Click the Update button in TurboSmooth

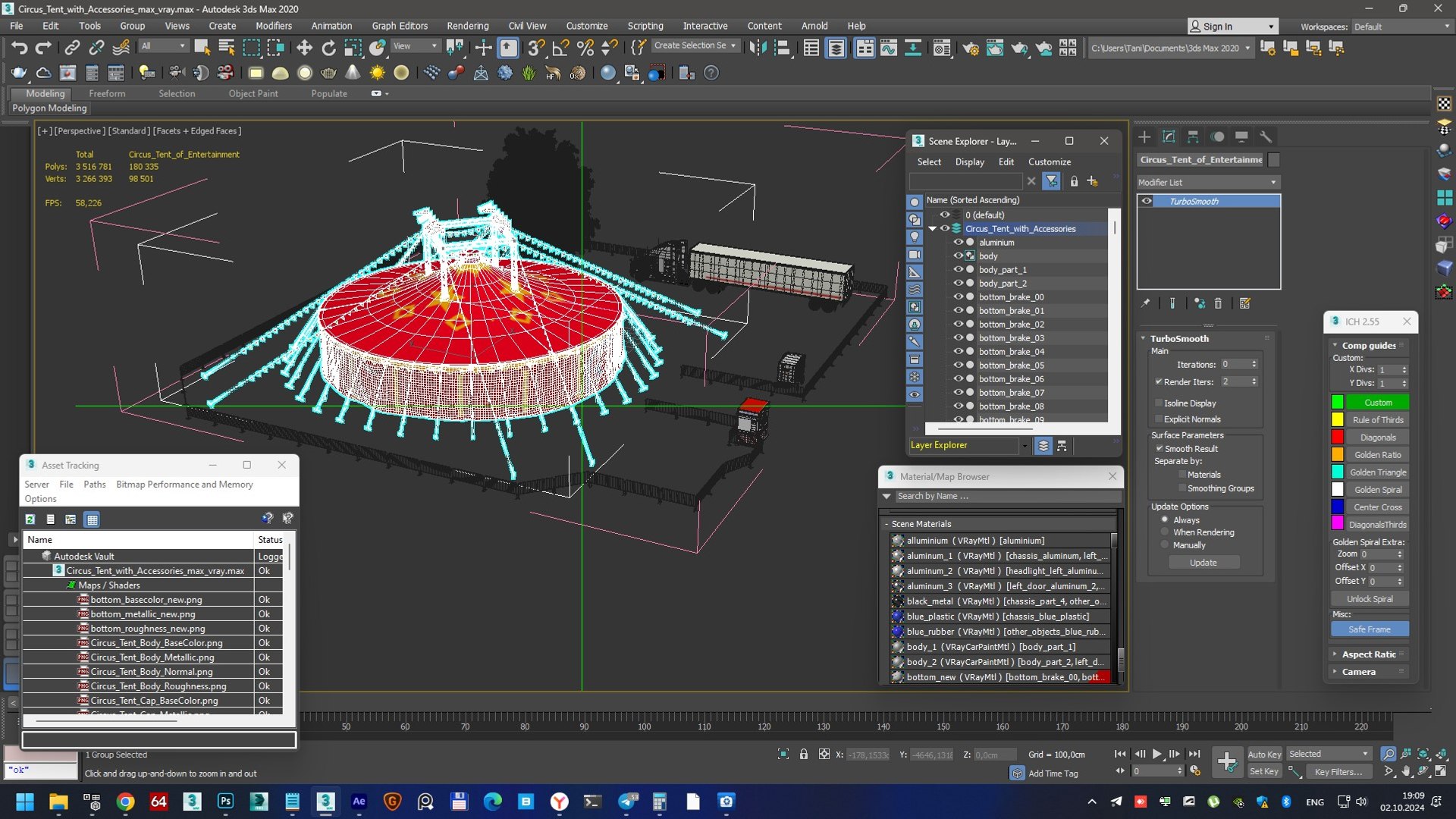(1203, 562)
